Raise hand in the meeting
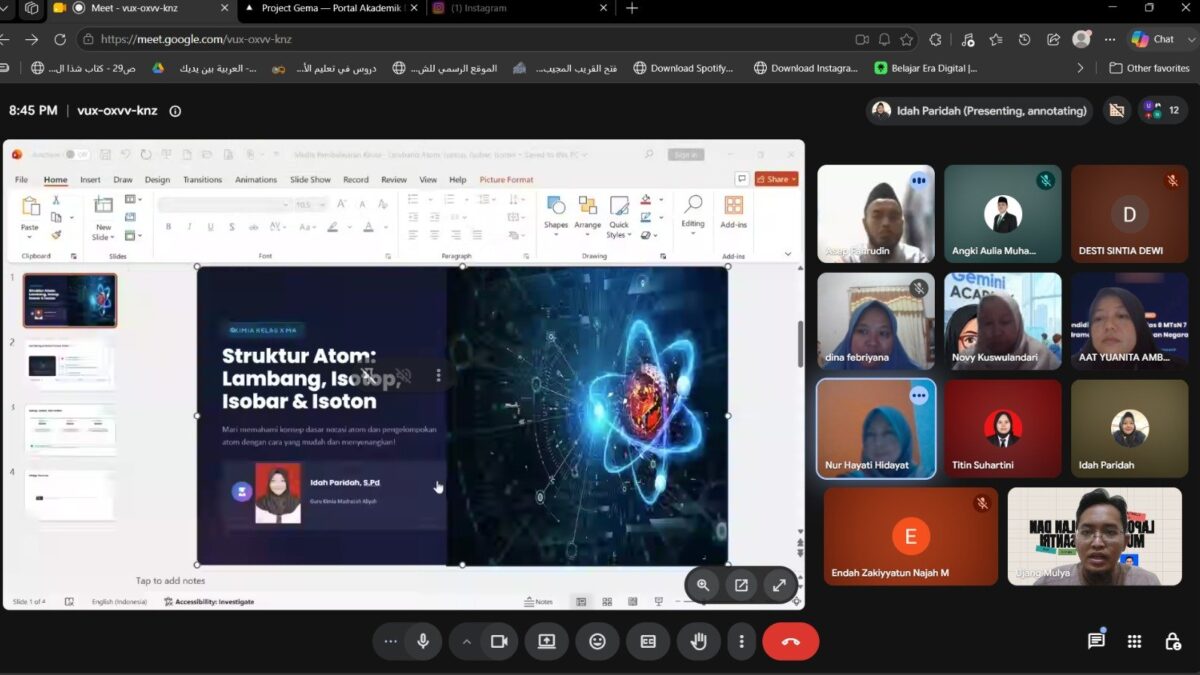The width and height of the screenshot is (1200, 675). pyautogui.click(x=699, y=642)
